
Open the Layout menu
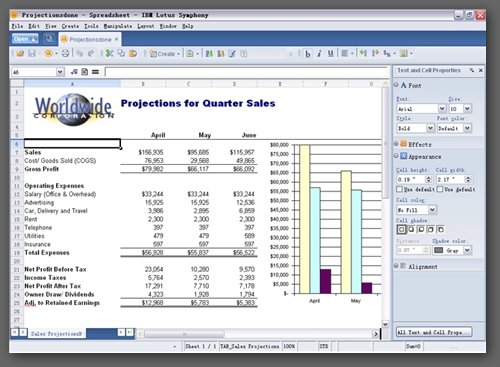(x=146, y=26)
